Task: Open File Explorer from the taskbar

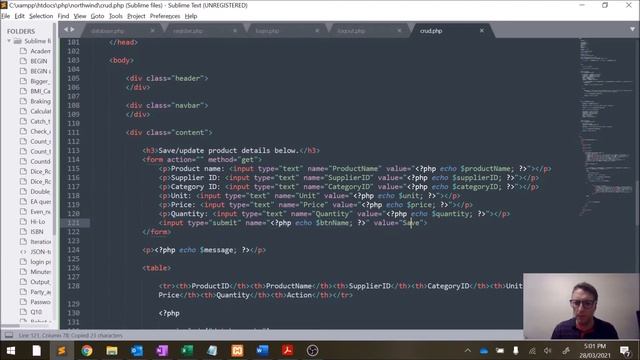Action: click(x=111, y=351)
